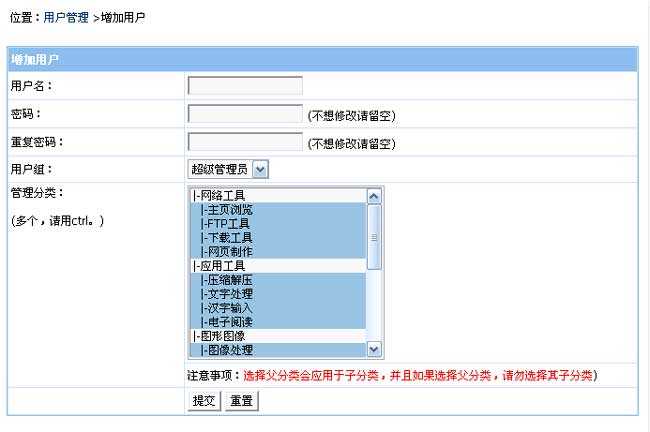Select 电子阅读 list option

tap(226, 322)
